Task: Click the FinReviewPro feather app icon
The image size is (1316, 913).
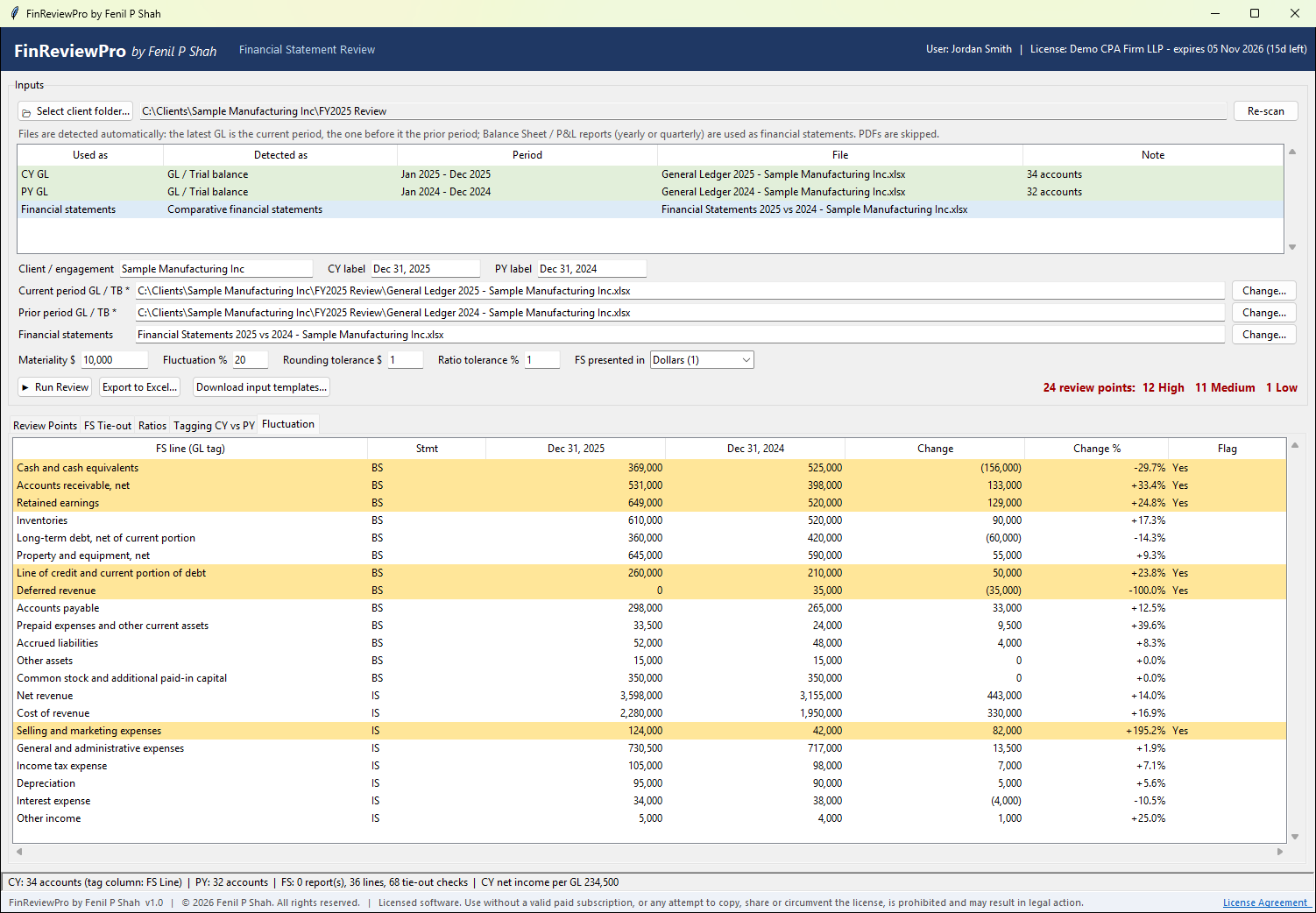Action: tap(14, 13)
